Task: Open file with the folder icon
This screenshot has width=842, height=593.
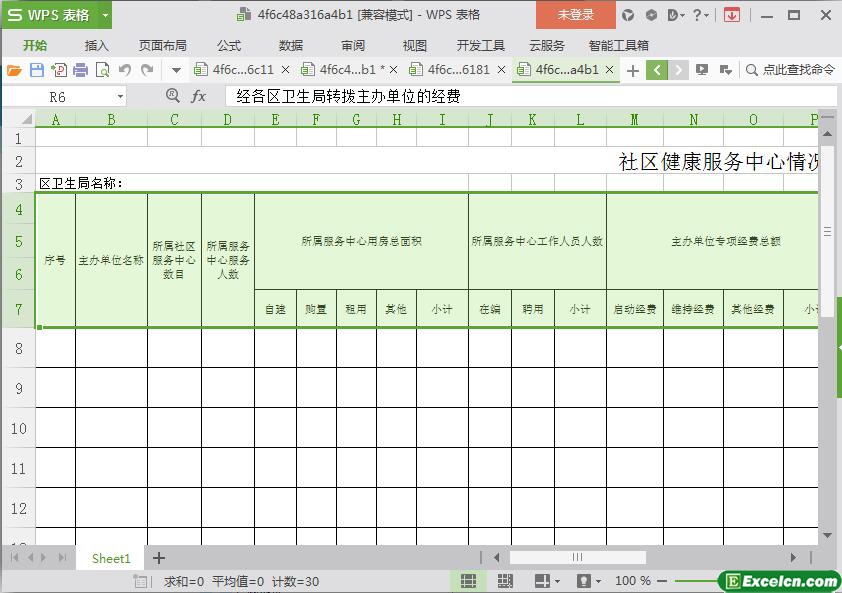Action: (14, 70)
